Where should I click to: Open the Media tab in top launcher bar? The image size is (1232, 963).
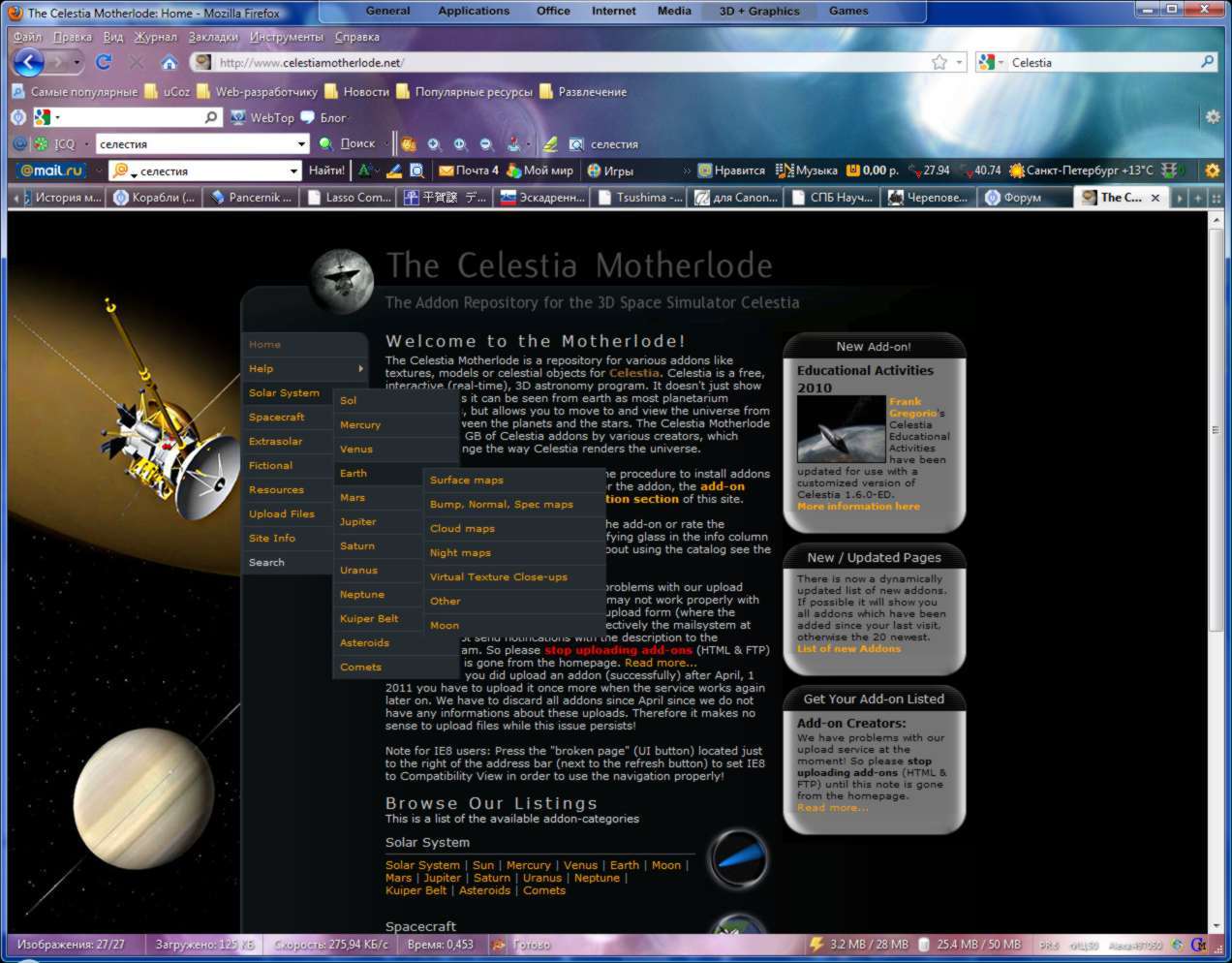[674, 11]
